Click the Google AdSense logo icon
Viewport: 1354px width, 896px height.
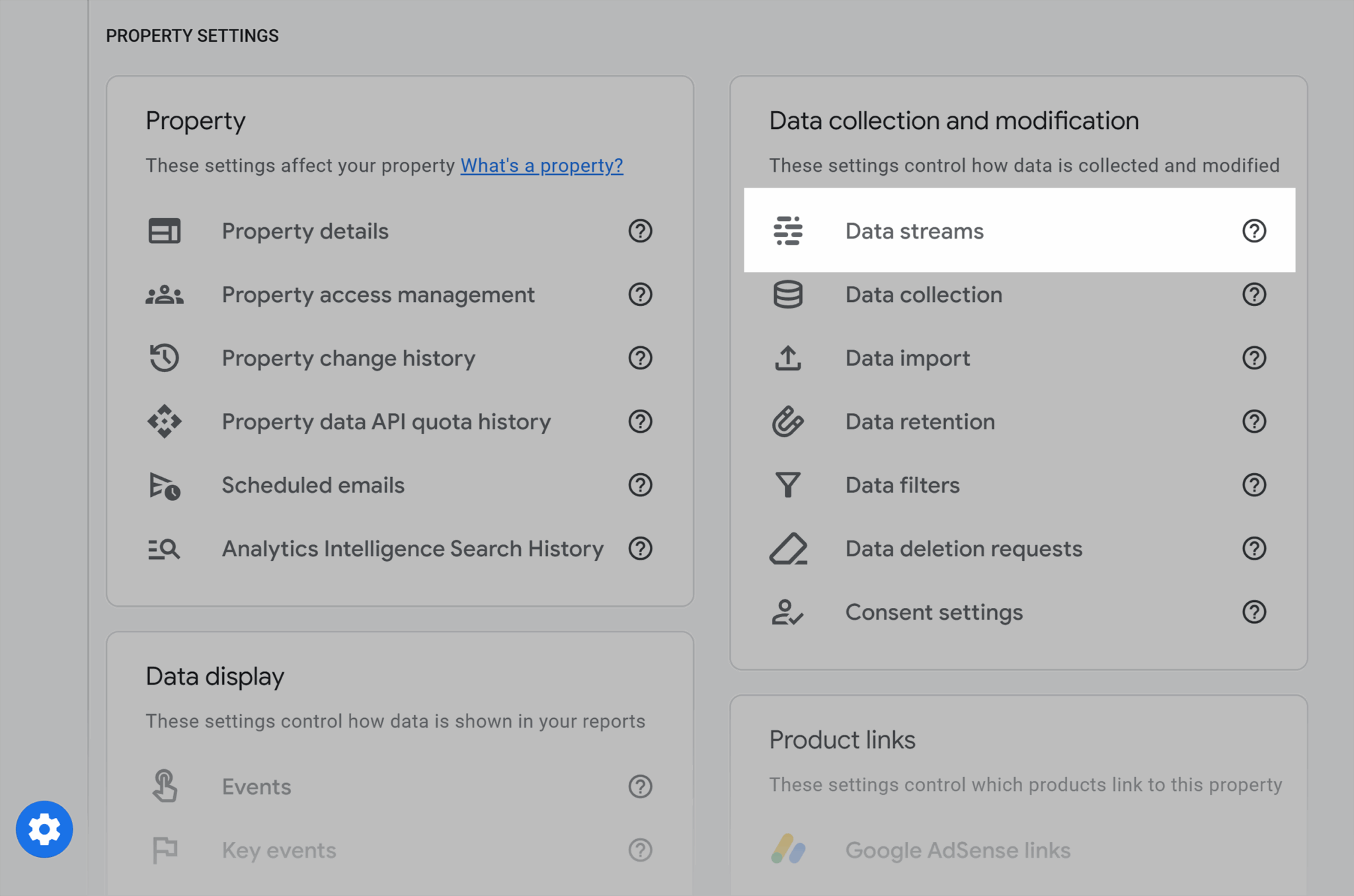tap(788, 850)
